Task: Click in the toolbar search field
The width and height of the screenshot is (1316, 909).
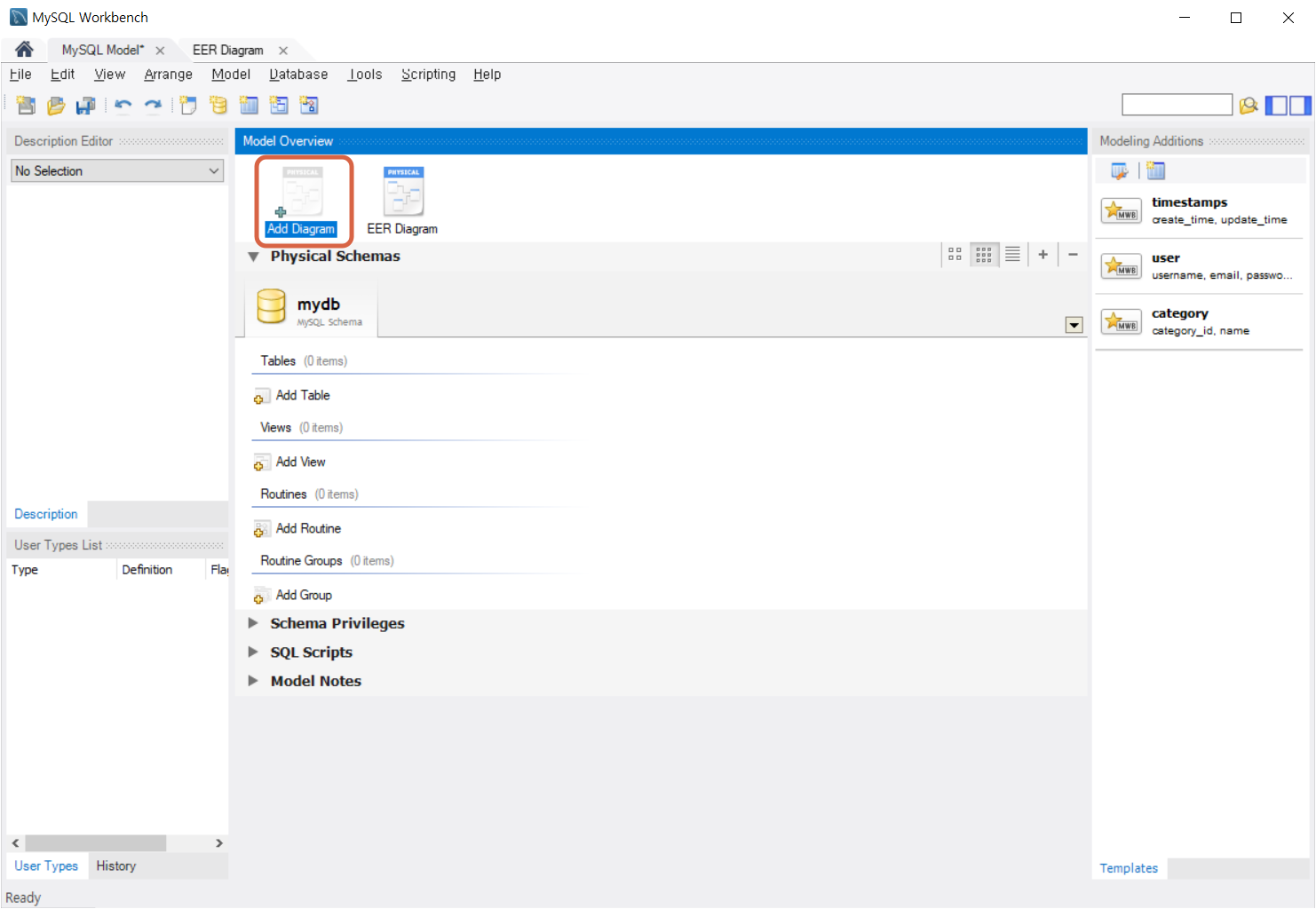Action: click(1177, 105)
